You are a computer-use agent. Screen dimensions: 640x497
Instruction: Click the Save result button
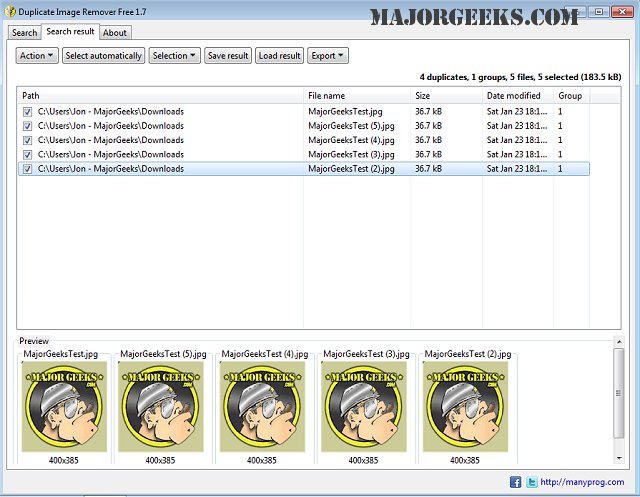coord(228,55)
